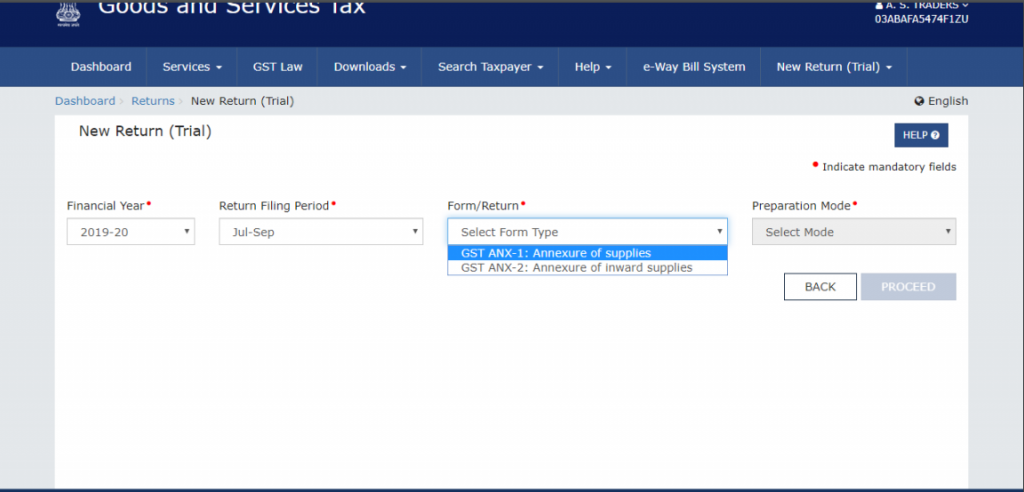Expand the New Return (Trial) menu

[x=833, y=67]
